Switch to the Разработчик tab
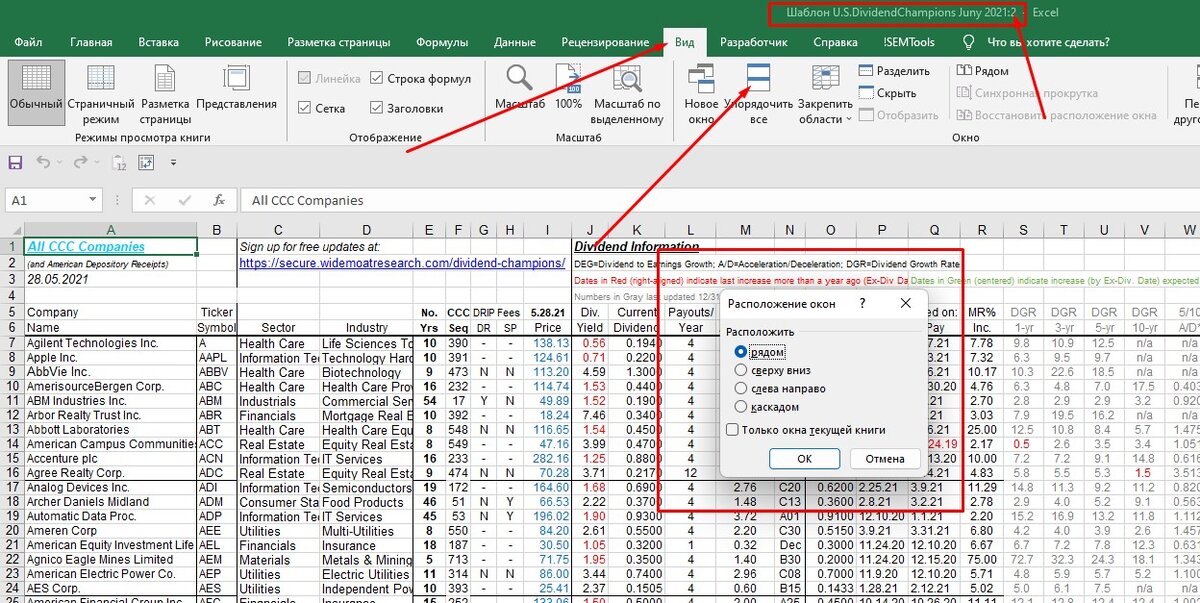The height and width of the screenshot is (603, 1200). (x=754, y=42)
